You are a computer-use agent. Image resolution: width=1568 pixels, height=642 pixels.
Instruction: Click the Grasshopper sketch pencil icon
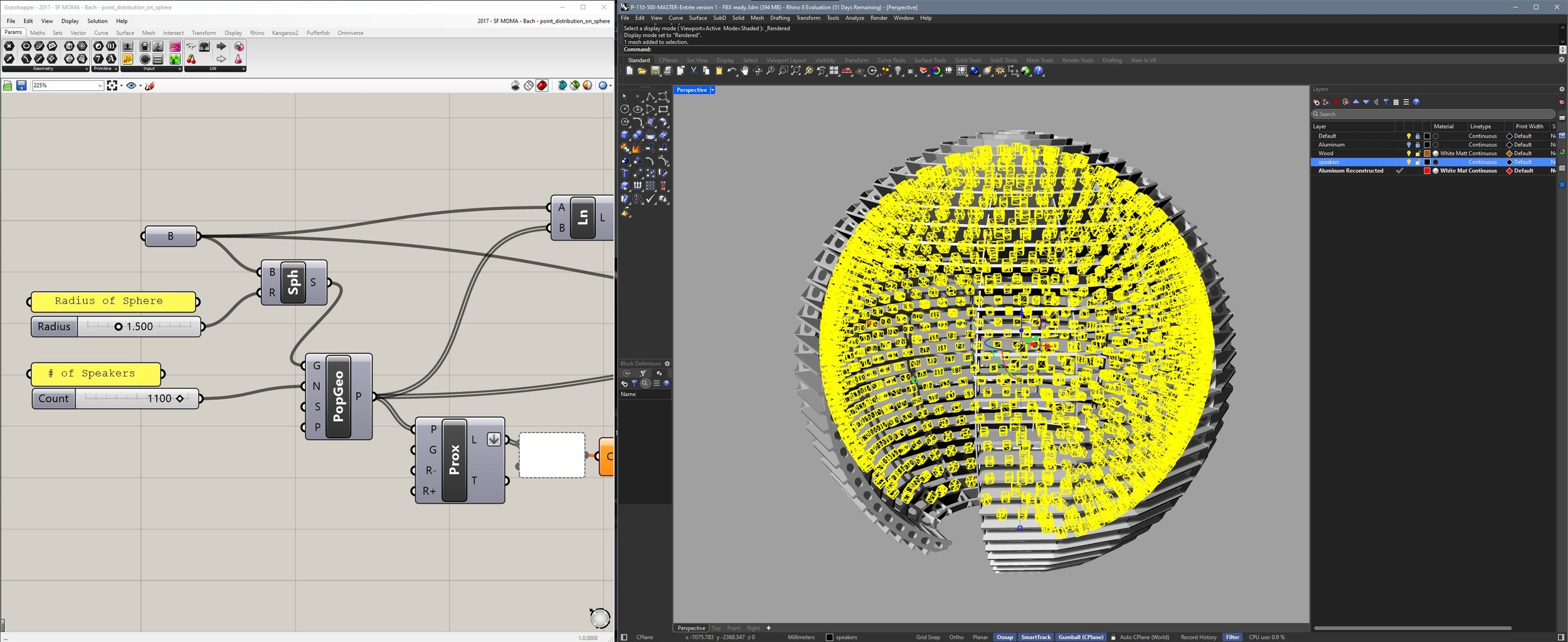149,85
